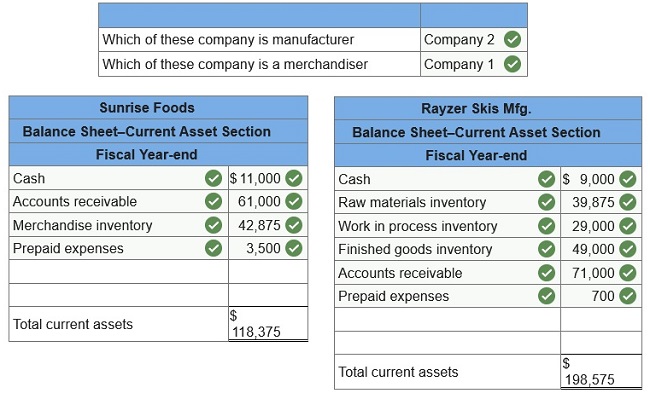Open the Company 1 merchandiser answer dropdown

point(474,64)
